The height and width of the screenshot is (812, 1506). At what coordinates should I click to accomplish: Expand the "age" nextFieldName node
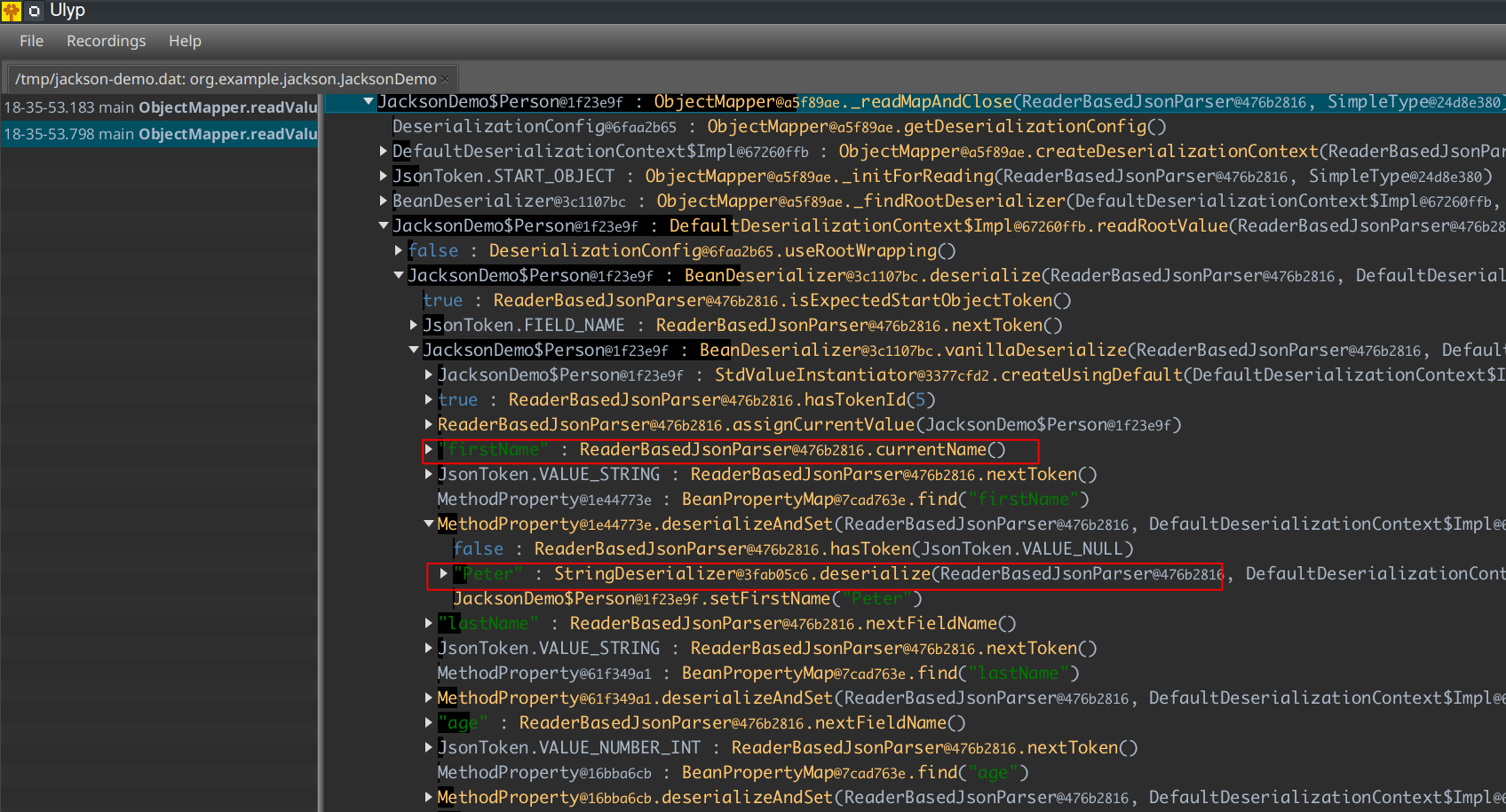[429, 723]
